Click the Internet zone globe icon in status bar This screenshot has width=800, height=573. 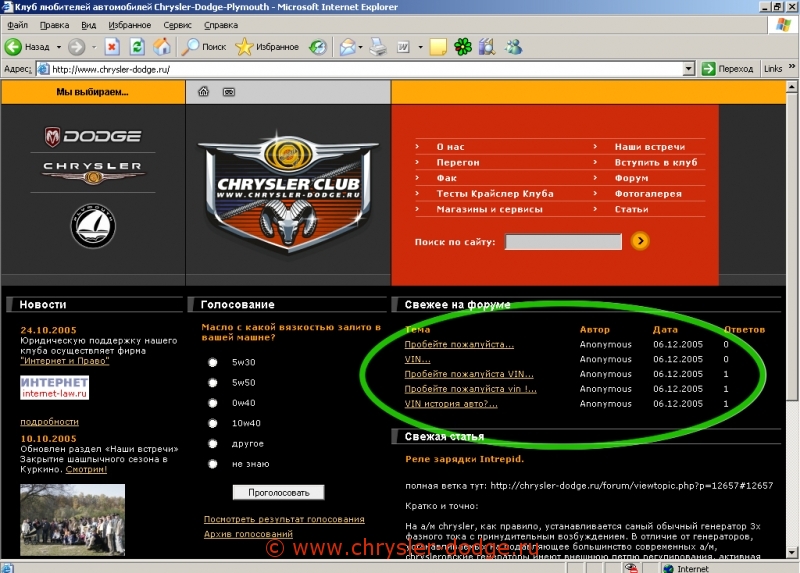click(x=668, y=568)
